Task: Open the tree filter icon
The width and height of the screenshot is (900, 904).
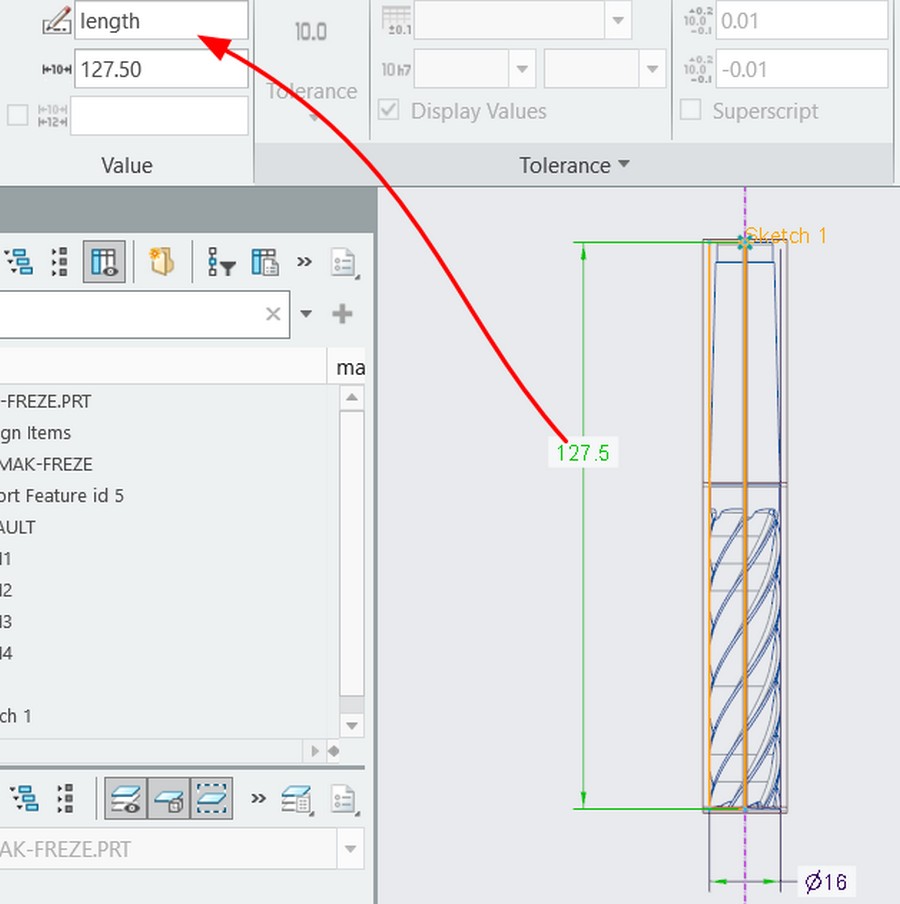Action: [221, 262]
